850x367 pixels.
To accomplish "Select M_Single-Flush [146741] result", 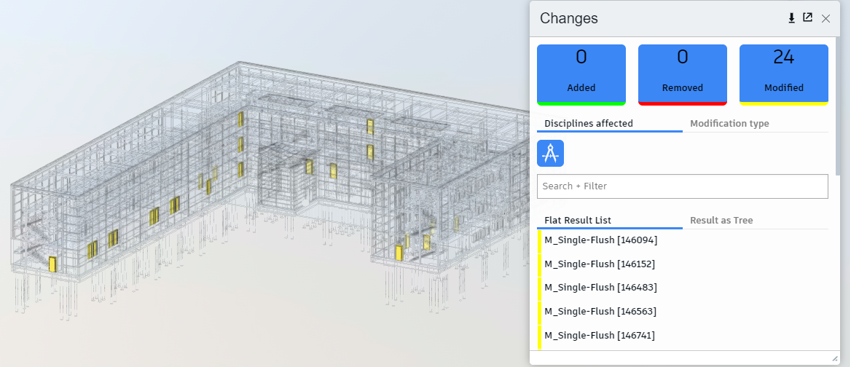I will tap(682, 336).
